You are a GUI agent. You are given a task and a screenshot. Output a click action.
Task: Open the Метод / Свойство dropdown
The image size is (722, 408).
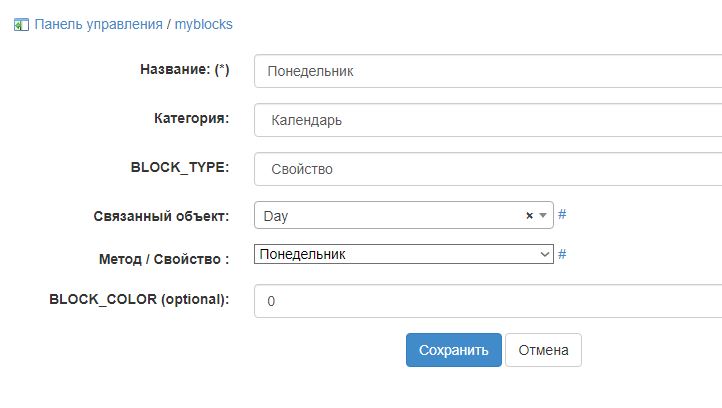pyautogui.click(x=403, y=254)
